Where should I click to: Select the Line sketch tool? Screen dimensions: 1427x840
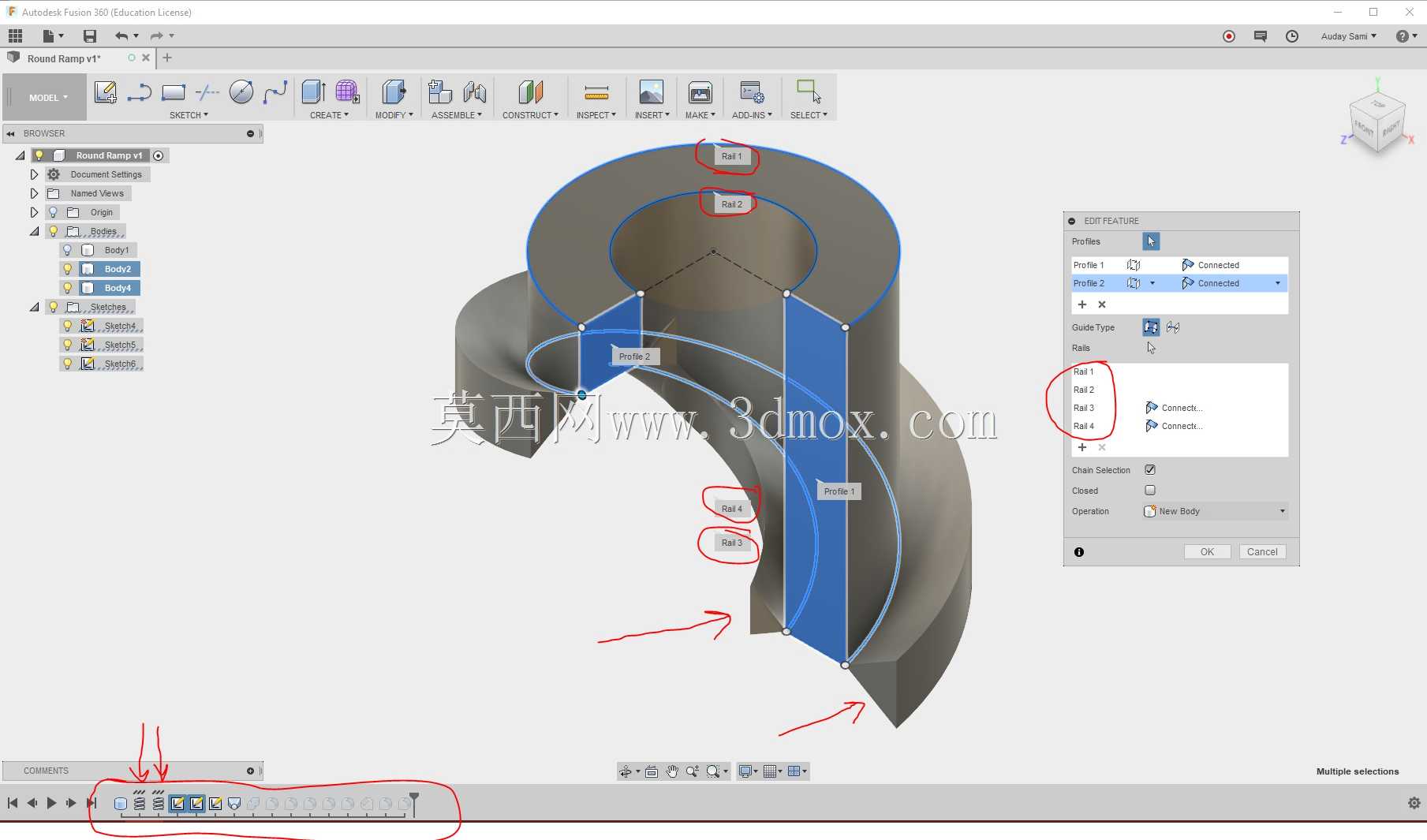(139, 92)
